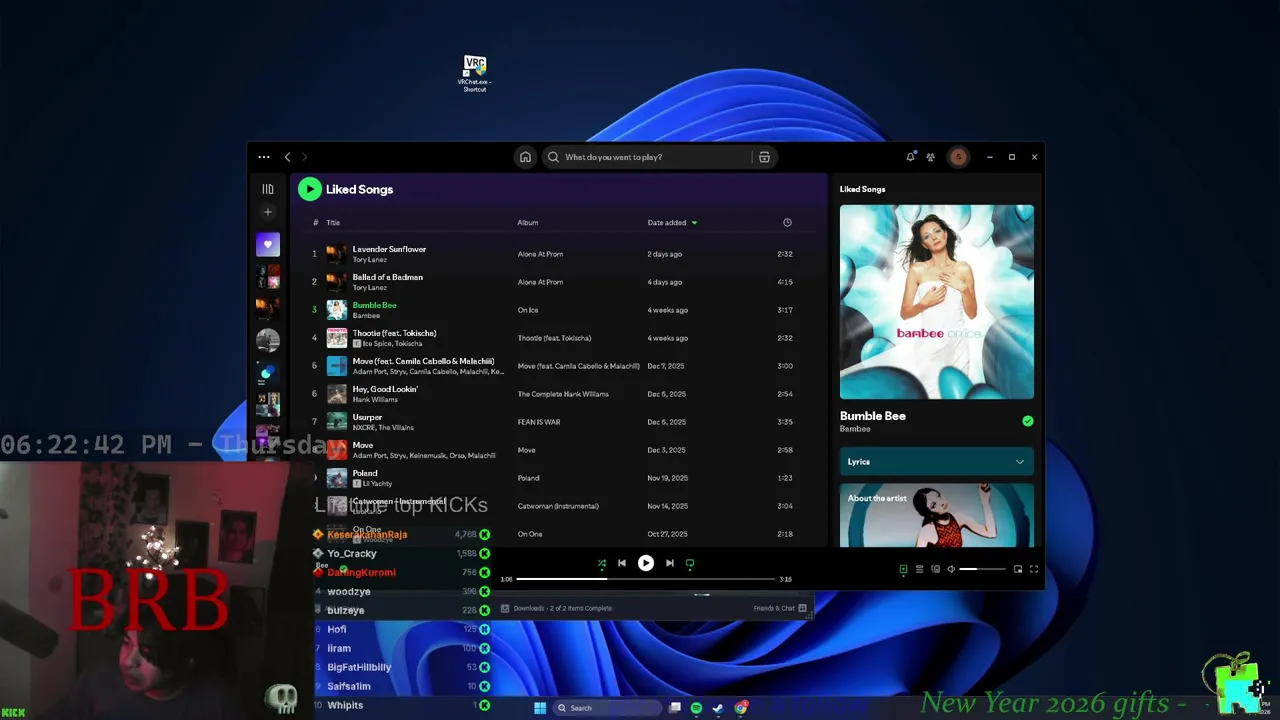
Task: Open the Queue icon
Action: click(919, 569)
